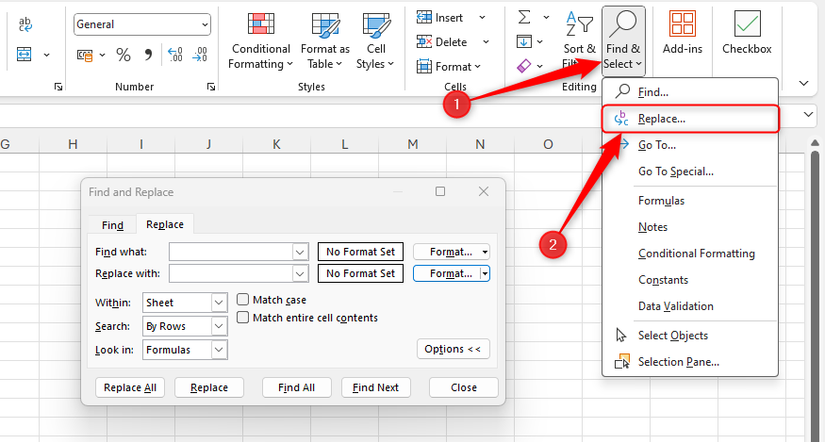Open the Look in Formulas dropdown
The height and width of the screenshot is (442, 825).
coord(219,350)
